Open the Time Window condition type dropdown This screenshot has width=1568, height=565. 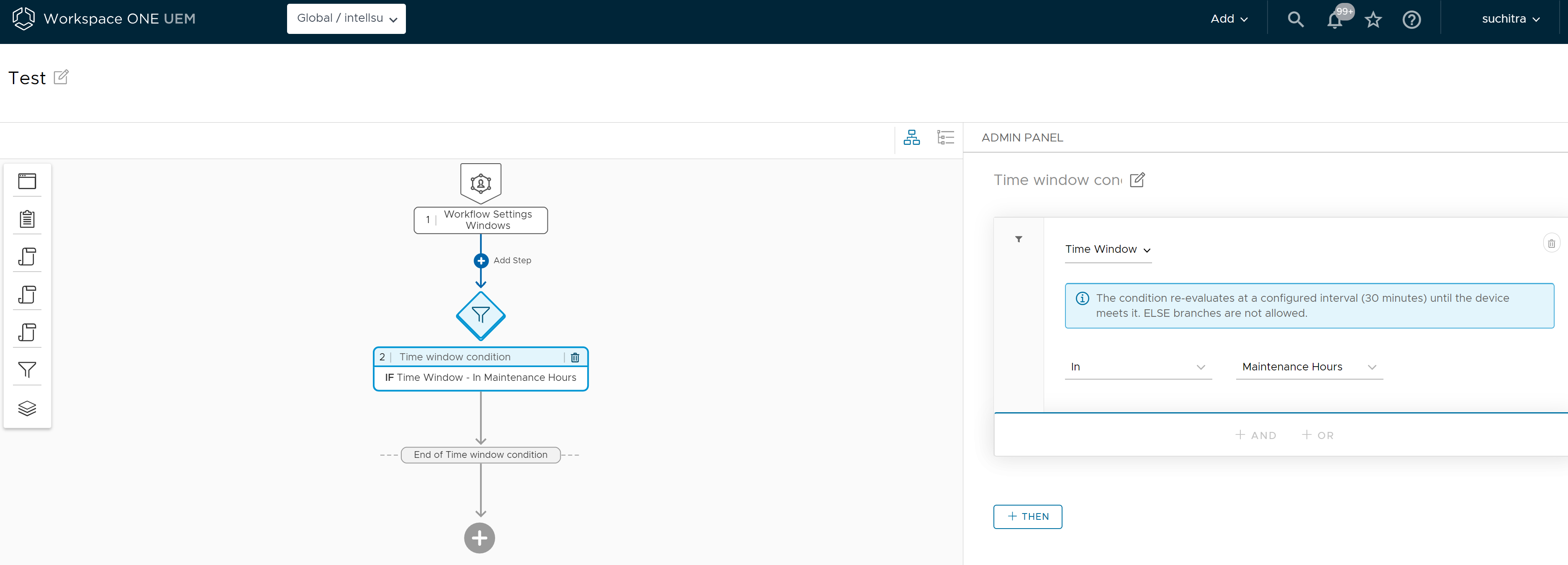click(x=1108, y=249)
